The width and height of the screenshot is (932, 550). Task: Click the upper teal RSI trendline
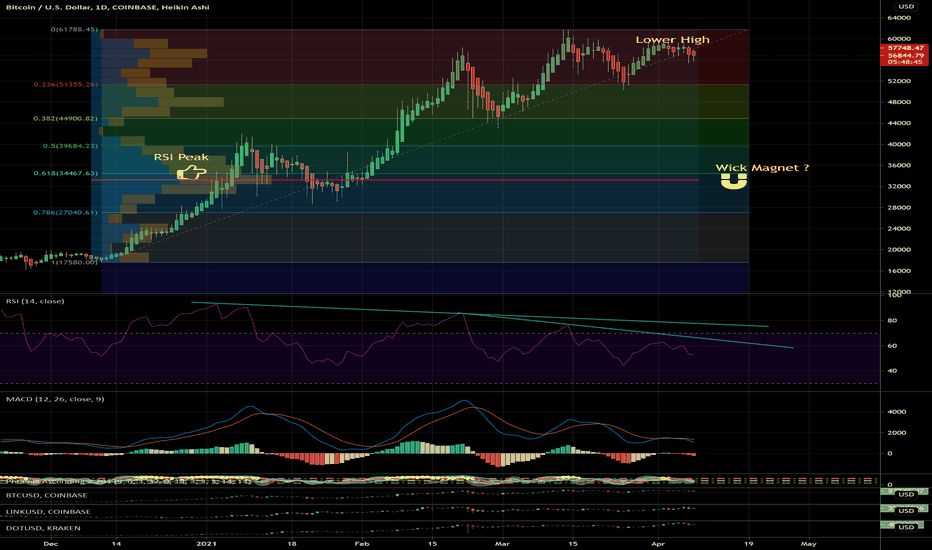coord(480,314)
